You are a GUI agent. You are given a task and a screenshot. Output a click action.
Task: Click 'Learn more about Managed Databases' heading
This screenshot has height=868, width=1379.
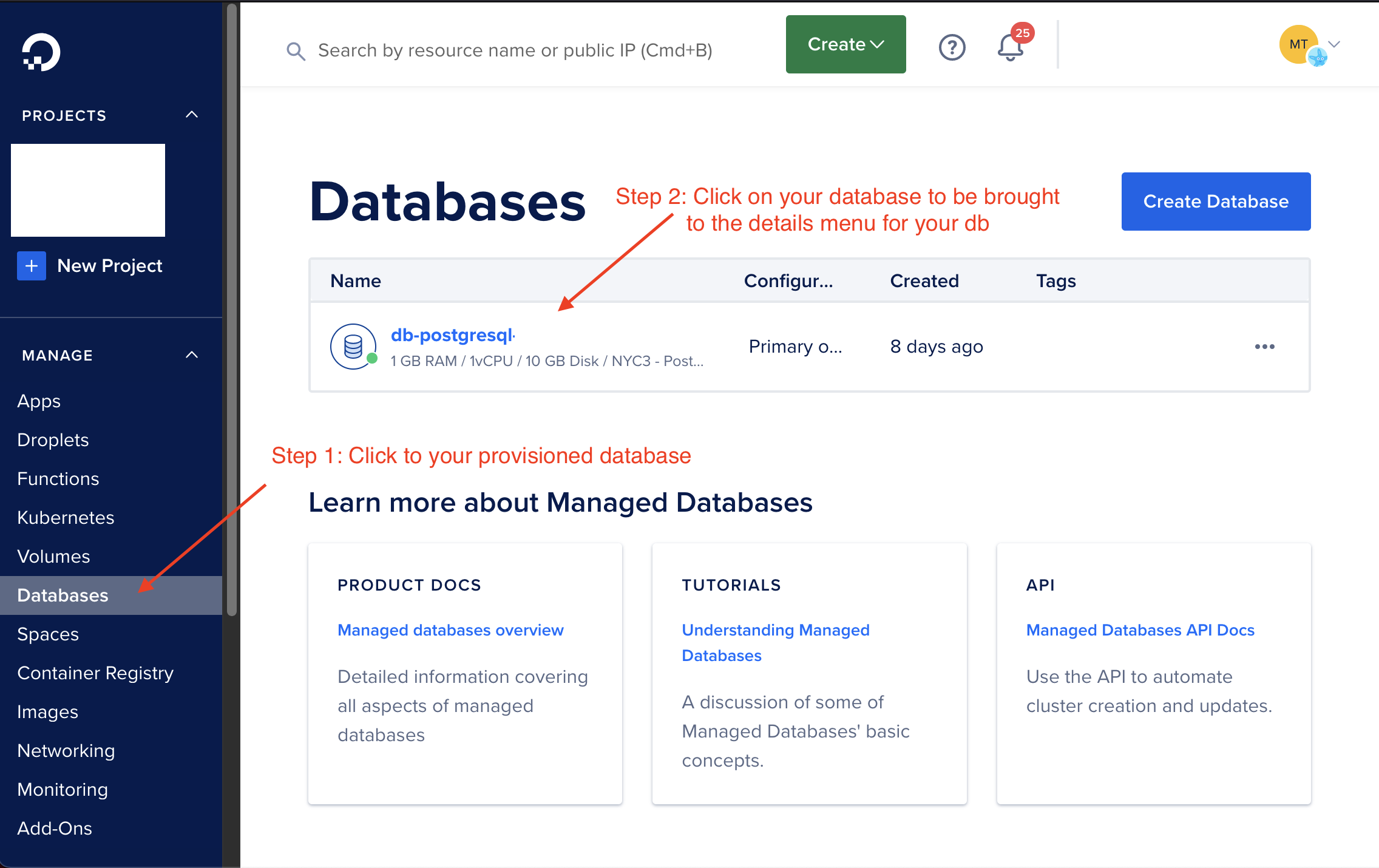click(560, 503)
